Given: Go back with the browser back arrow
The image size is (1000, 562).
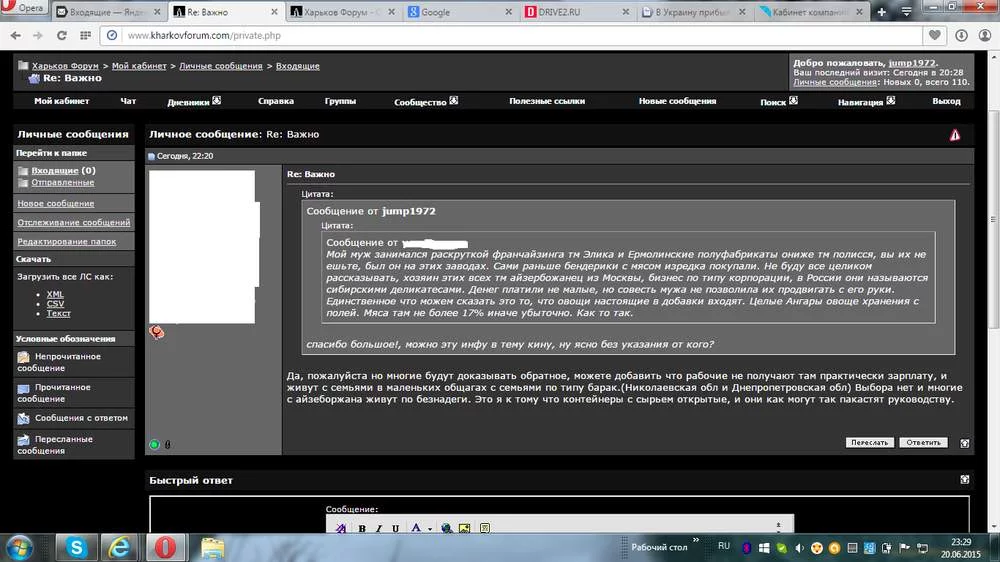Looking at the screenshot, I should pos(16,36).
